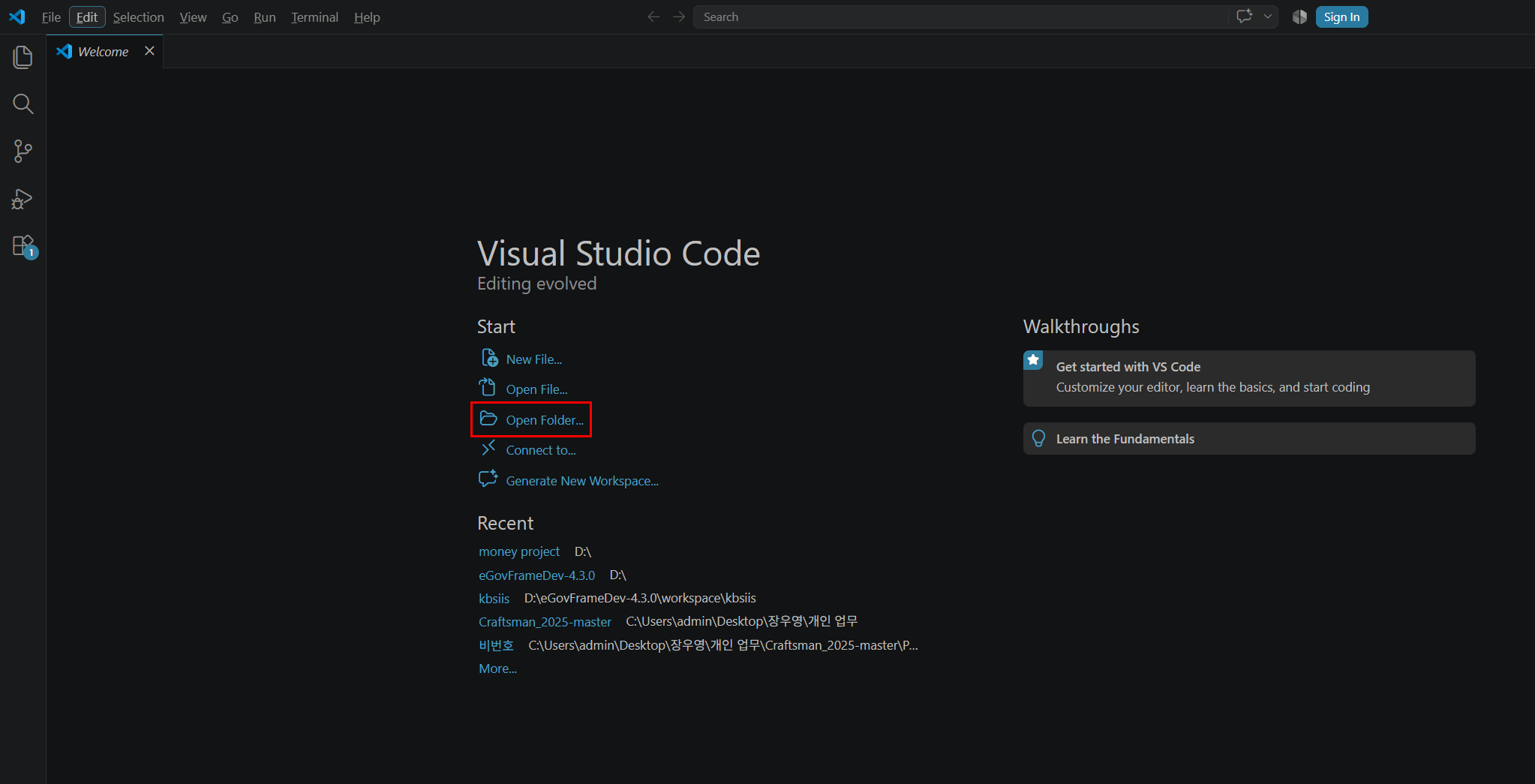Click the Generate New Workspace icon

tap(488, 479)
